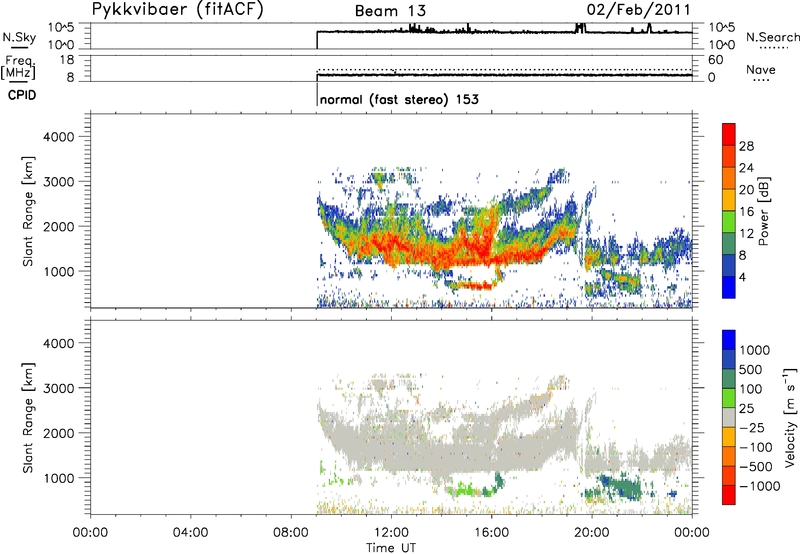Select the 'N.Sky' legend label

[x=19, y=37]
